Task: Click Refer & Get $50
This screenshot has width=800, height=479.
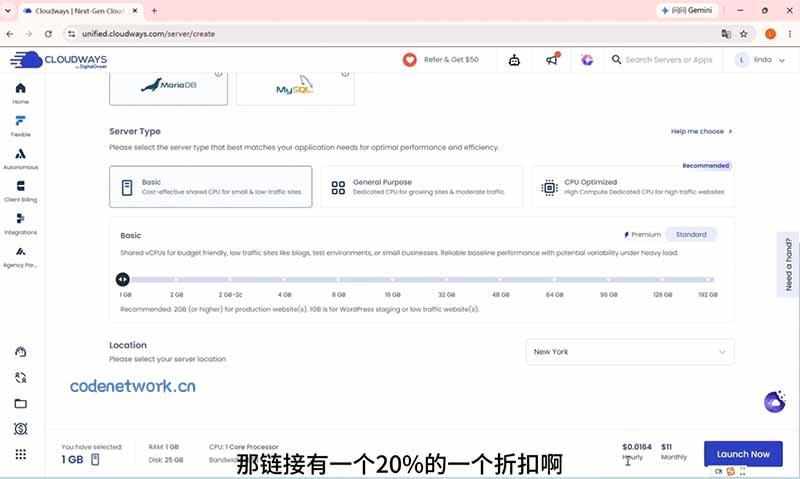Action: tap(451, 60)
